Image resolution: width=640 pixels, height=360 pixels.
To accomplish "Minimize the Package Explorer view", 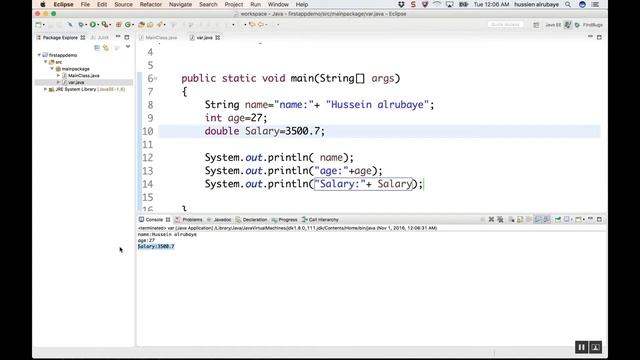I will [118, 37].
